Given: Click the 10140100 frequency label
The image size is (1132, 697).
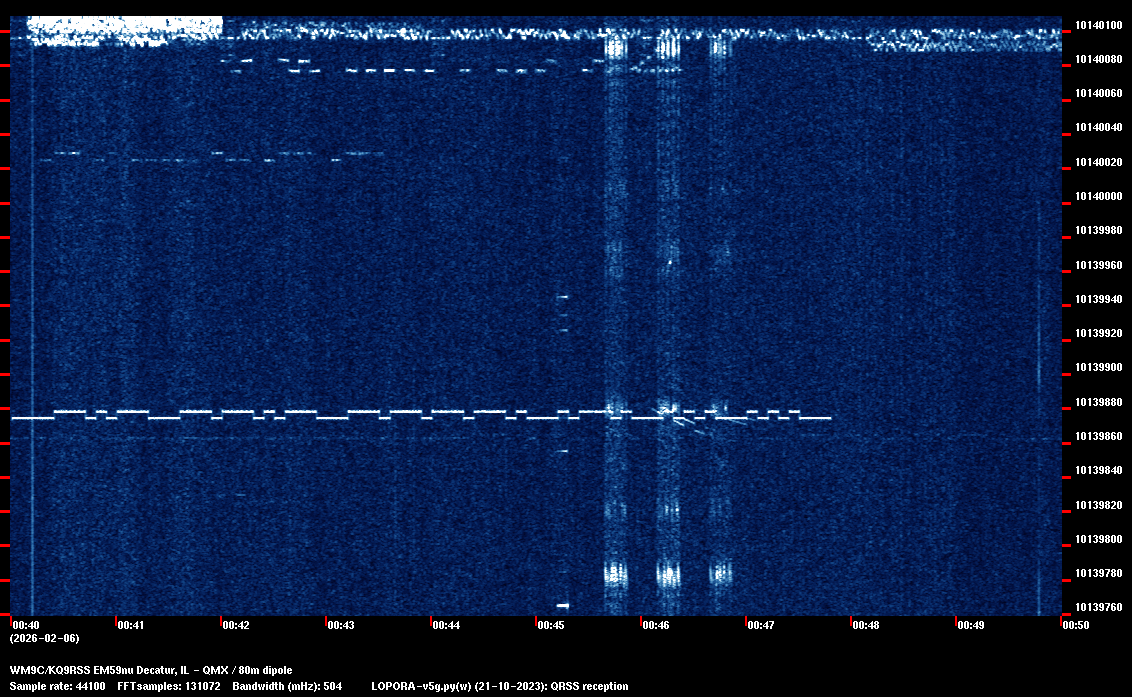Looking at the screenshot, I should (x=1098, y=25).
